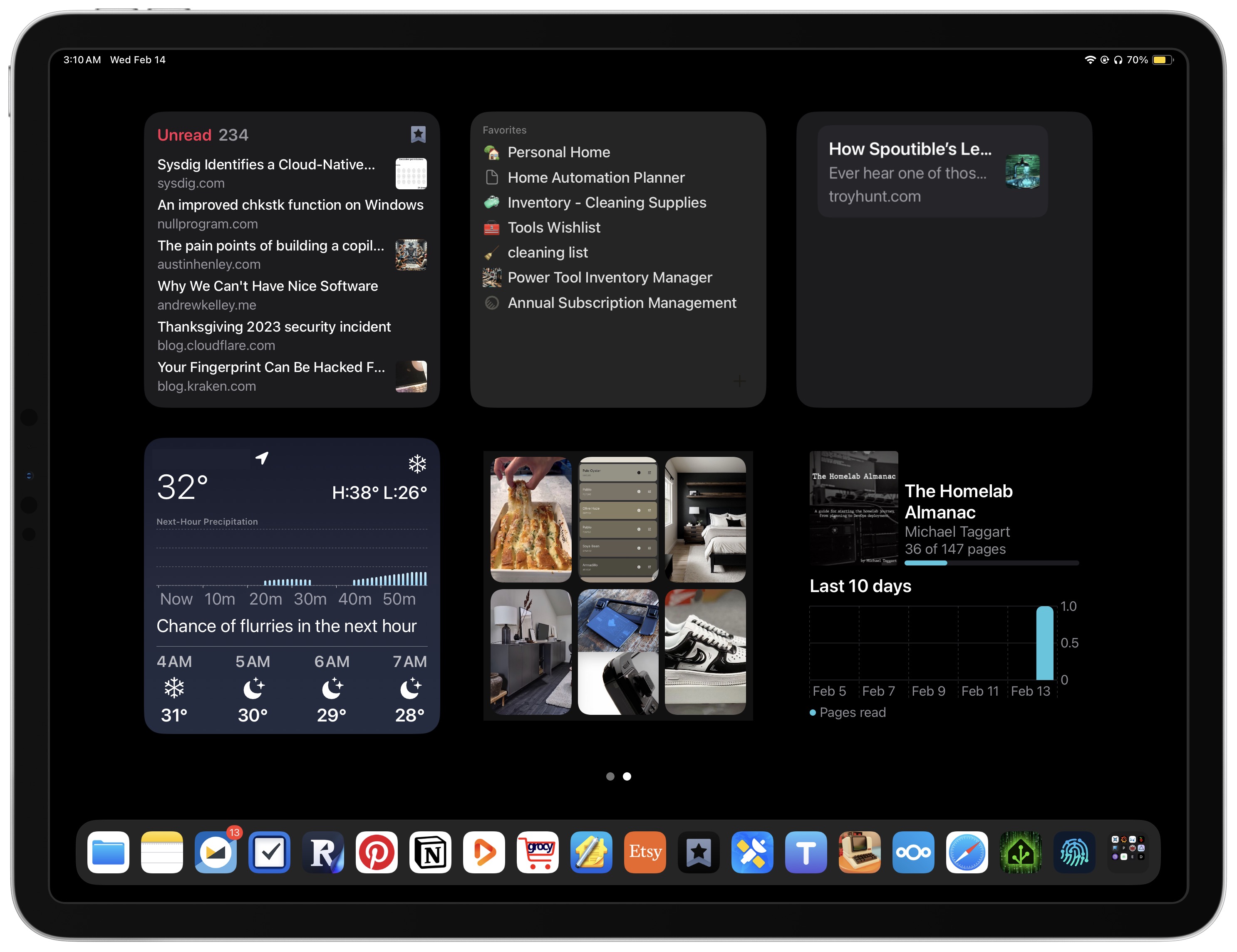
Task: Open the sneaker photo thumbnail
Action: pyautogui.click(x=704, y=652)
